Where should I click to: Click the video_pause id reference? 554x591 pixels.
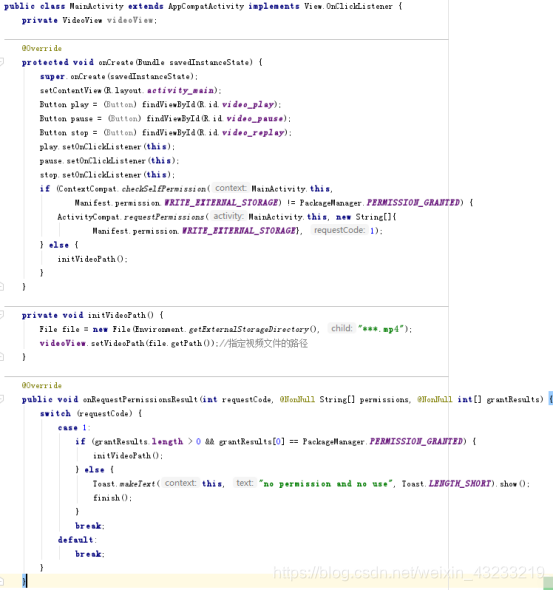(x=255, y=119)
